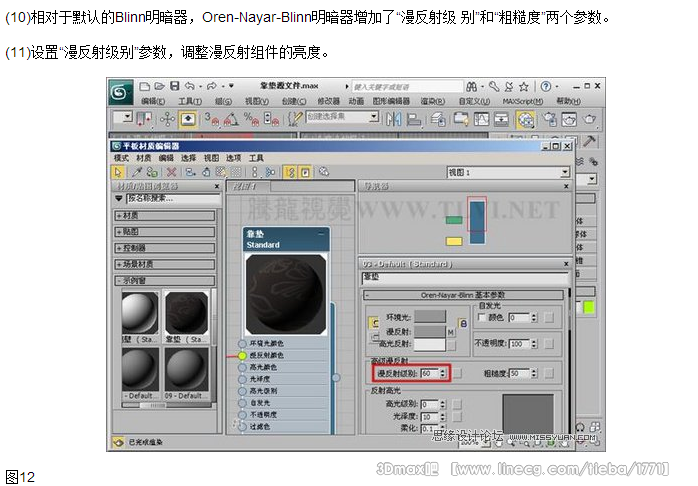This screenshot has width=698, height=486.
Task: Toggle the diffuse-specular lock button
Action: pos(374,338)
